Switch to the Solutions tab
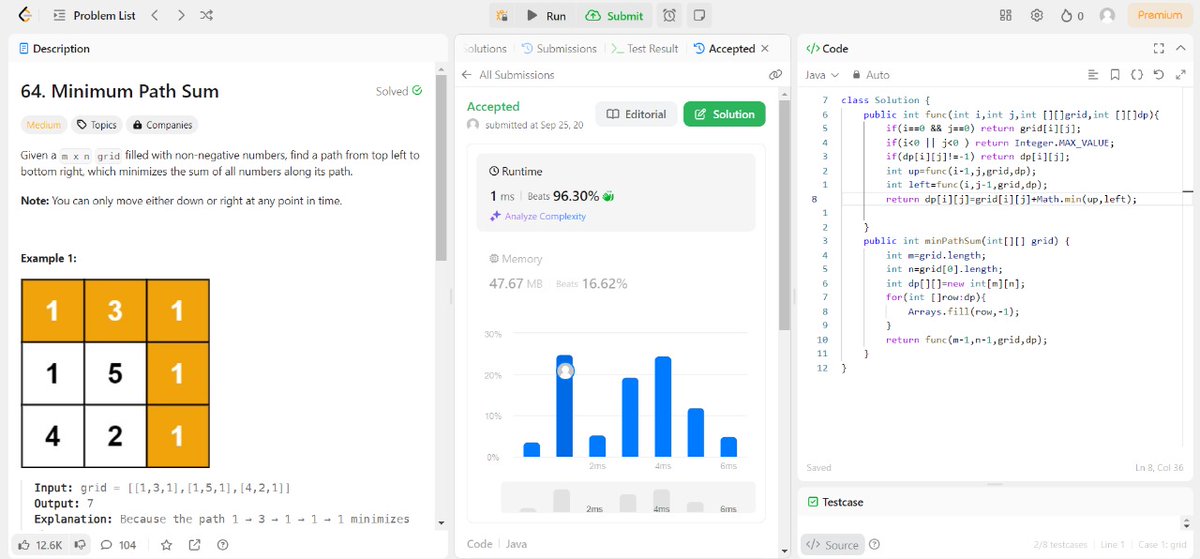This screenshot has height=559, width=1200. [x=486, y=48]
